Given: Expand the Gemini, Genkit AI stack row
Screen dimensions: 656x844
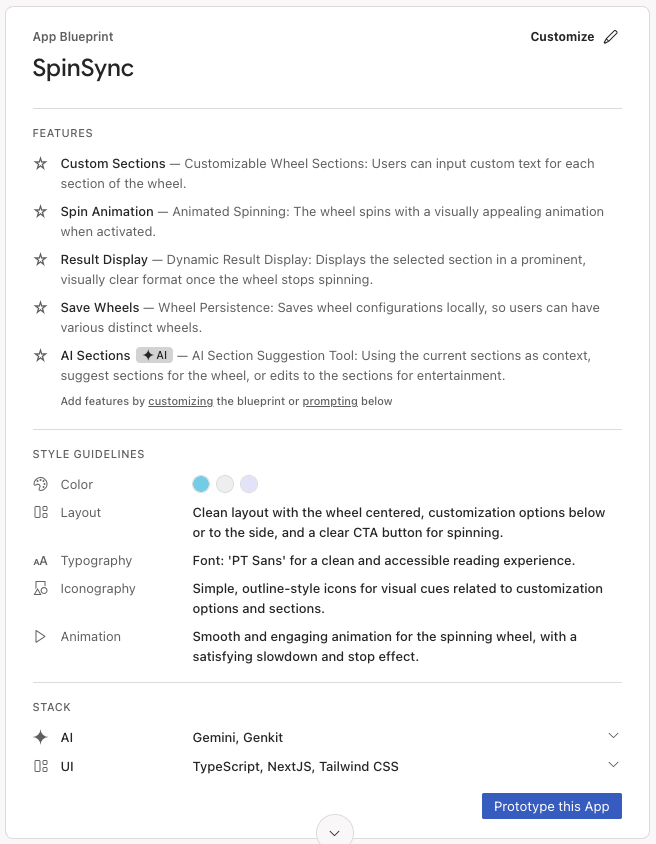Looking at the screenshot, I should point(613,735).
